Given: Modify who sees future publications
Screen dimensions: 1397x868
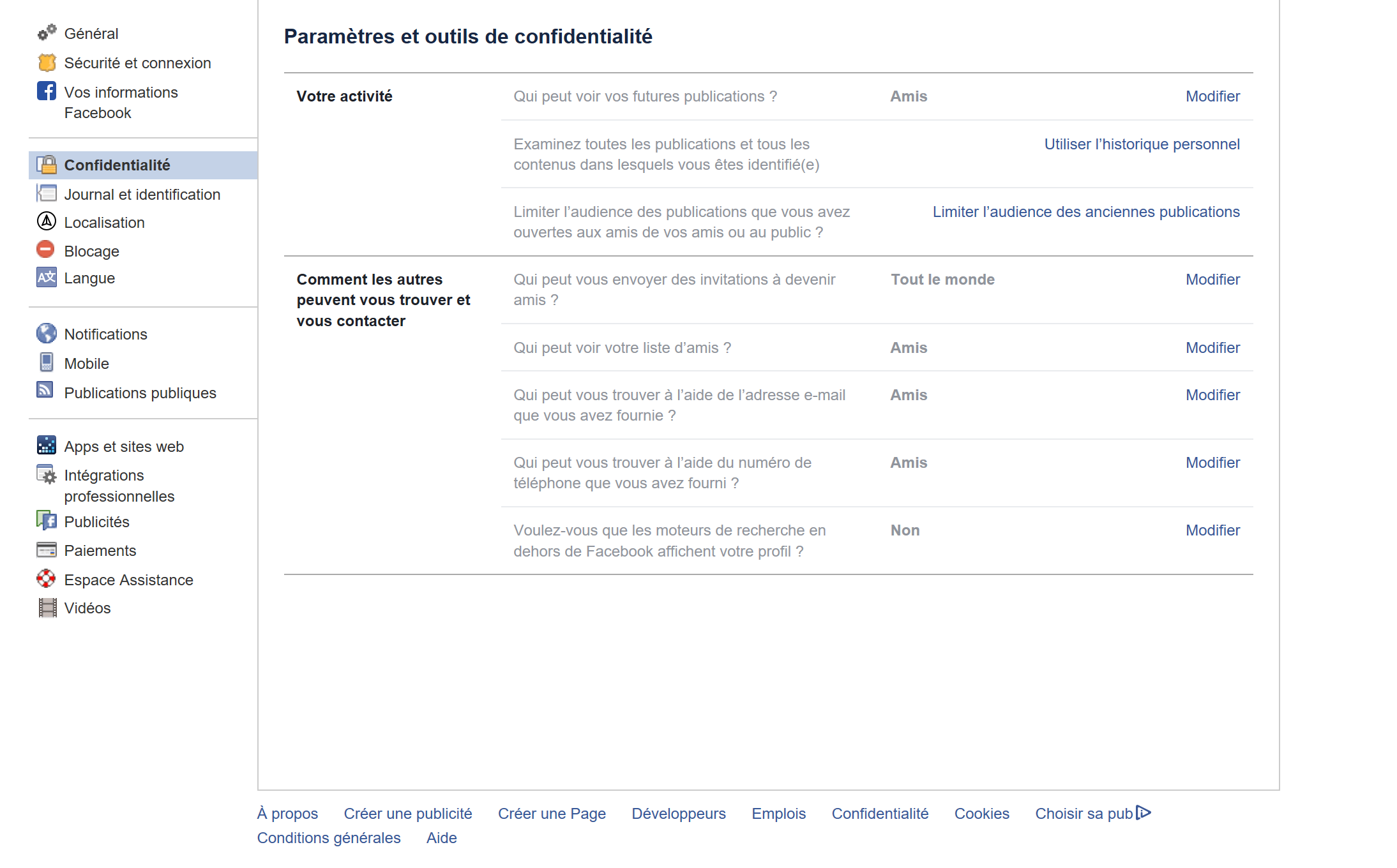Looking at the screenshot, I should tap(1212, 96).
